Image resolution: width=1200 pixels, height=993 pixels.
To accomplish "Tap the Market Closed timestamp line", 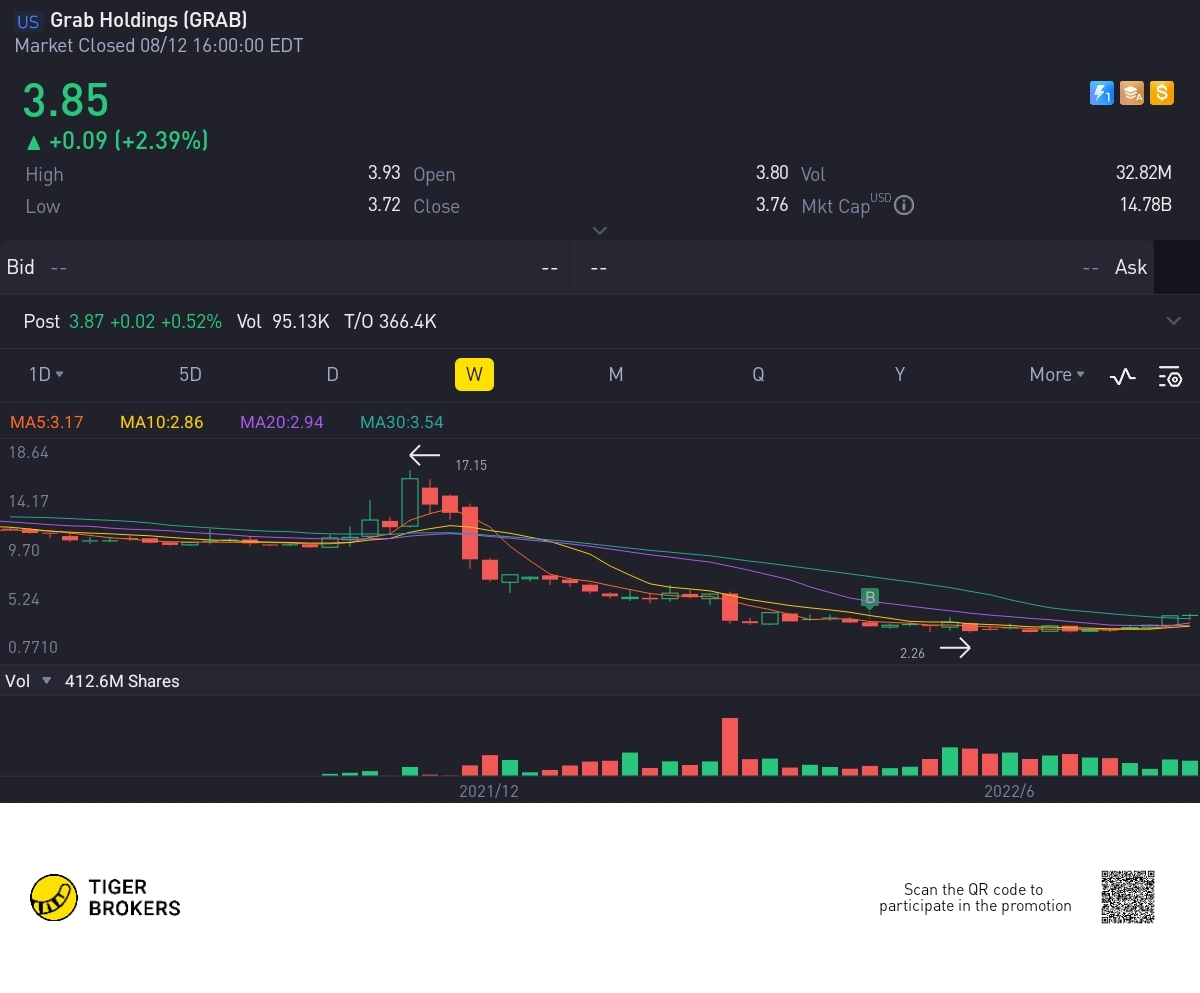I will (x=159, y=46).
